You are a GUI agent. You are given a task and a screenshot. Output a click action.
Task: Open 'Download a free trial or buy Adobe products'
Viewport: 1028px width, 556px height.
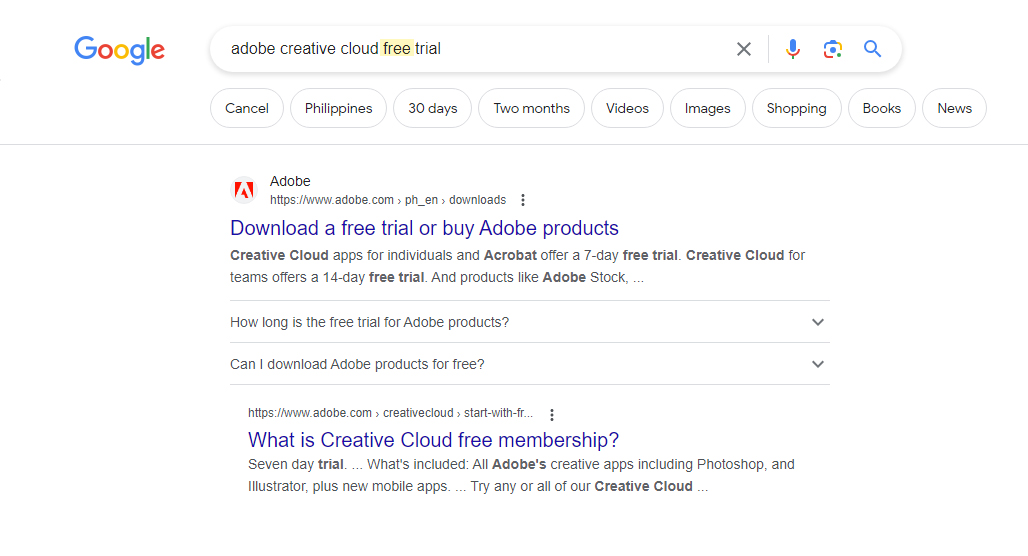pyautogui.click(x=424, y=228)
